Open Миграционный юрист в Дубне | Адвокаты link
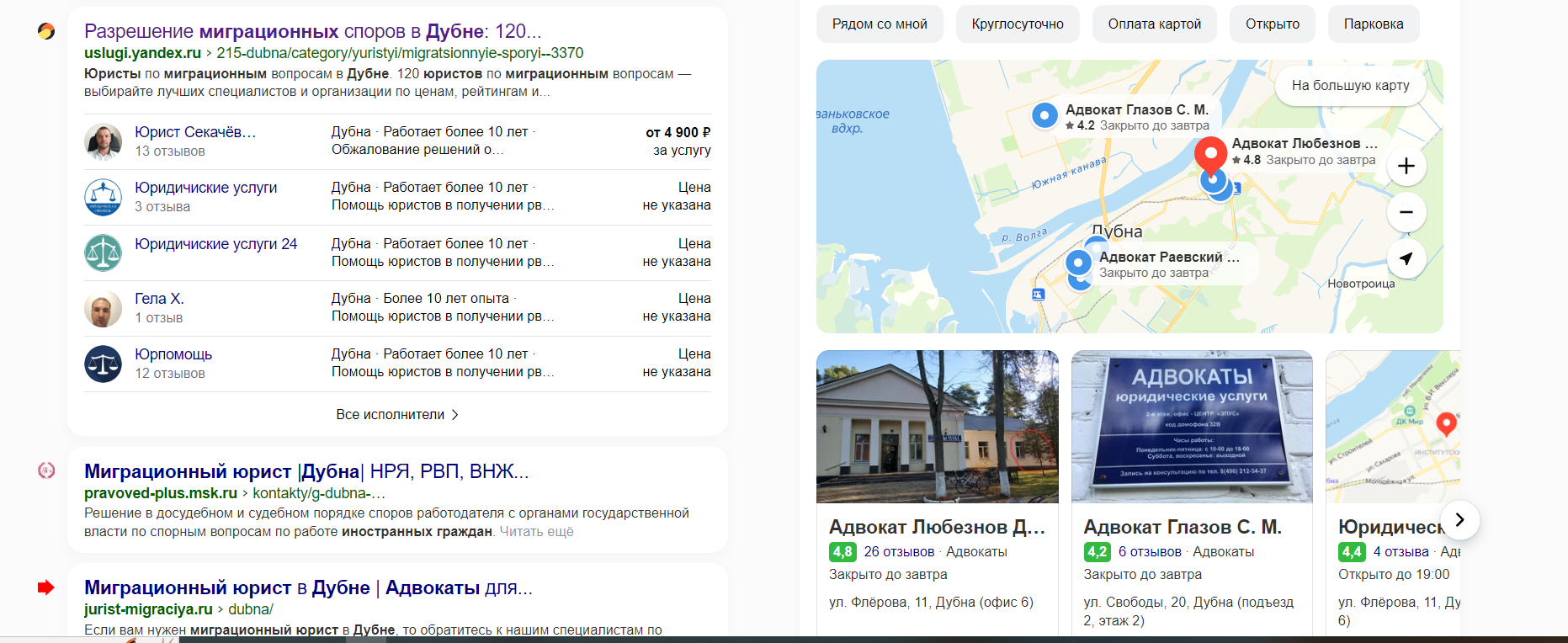Viewport: 1568px width, 643px height. [308, 587]
